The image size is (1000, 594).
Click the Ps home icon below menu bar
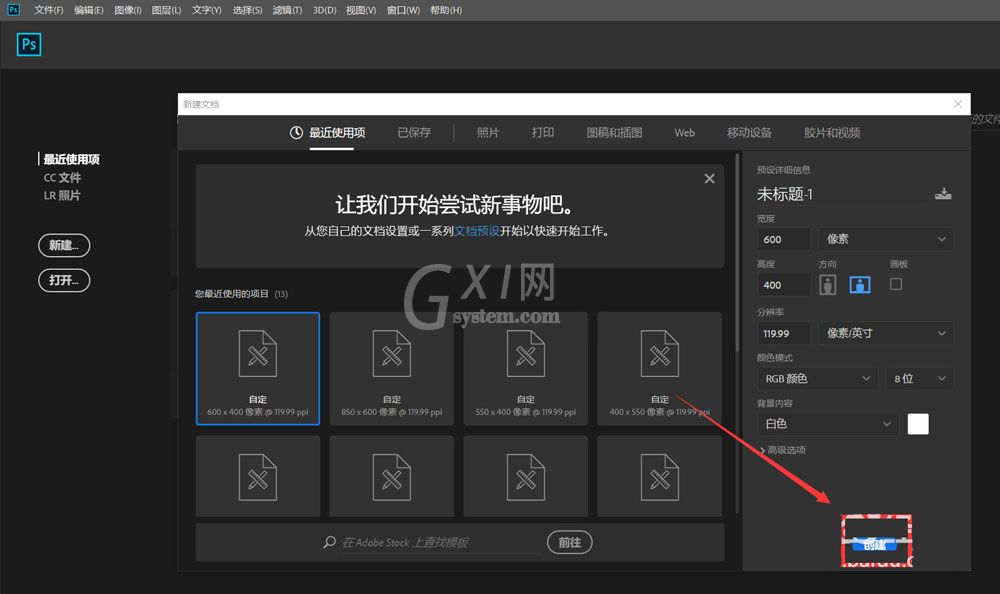point(29,45)
